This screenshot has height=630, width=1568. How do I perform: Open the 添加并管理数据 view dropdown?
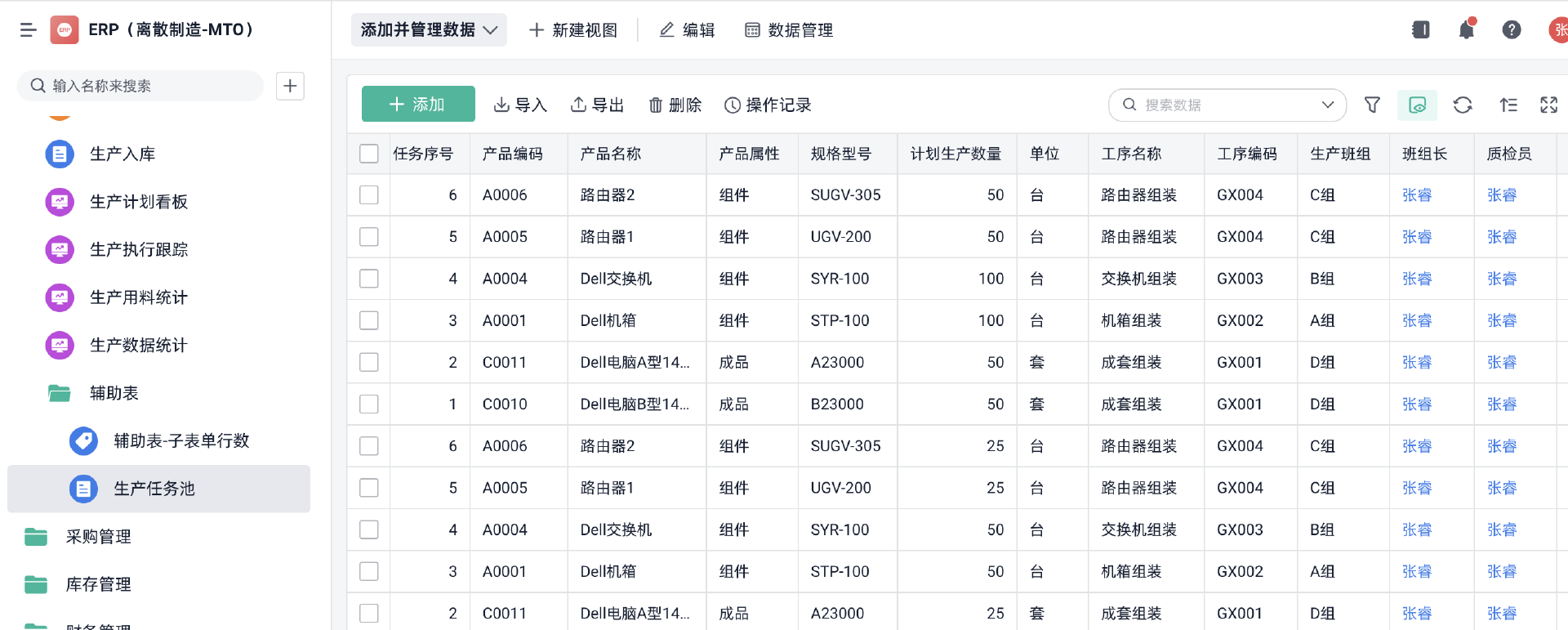(x=429, y=30)
